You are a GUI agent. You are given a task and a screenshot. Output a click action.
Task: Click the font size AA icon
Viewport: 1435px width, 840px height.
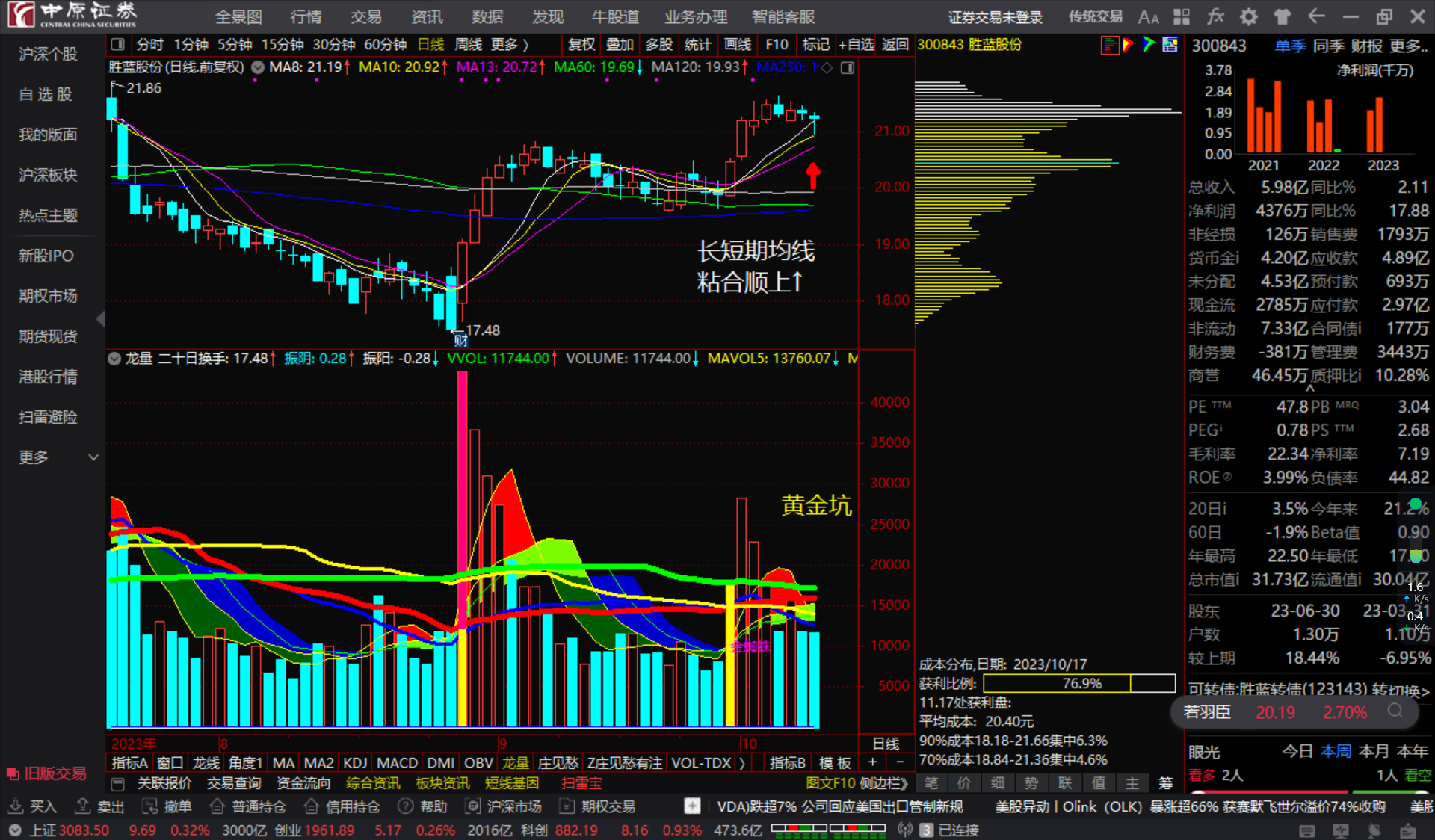1148,17
